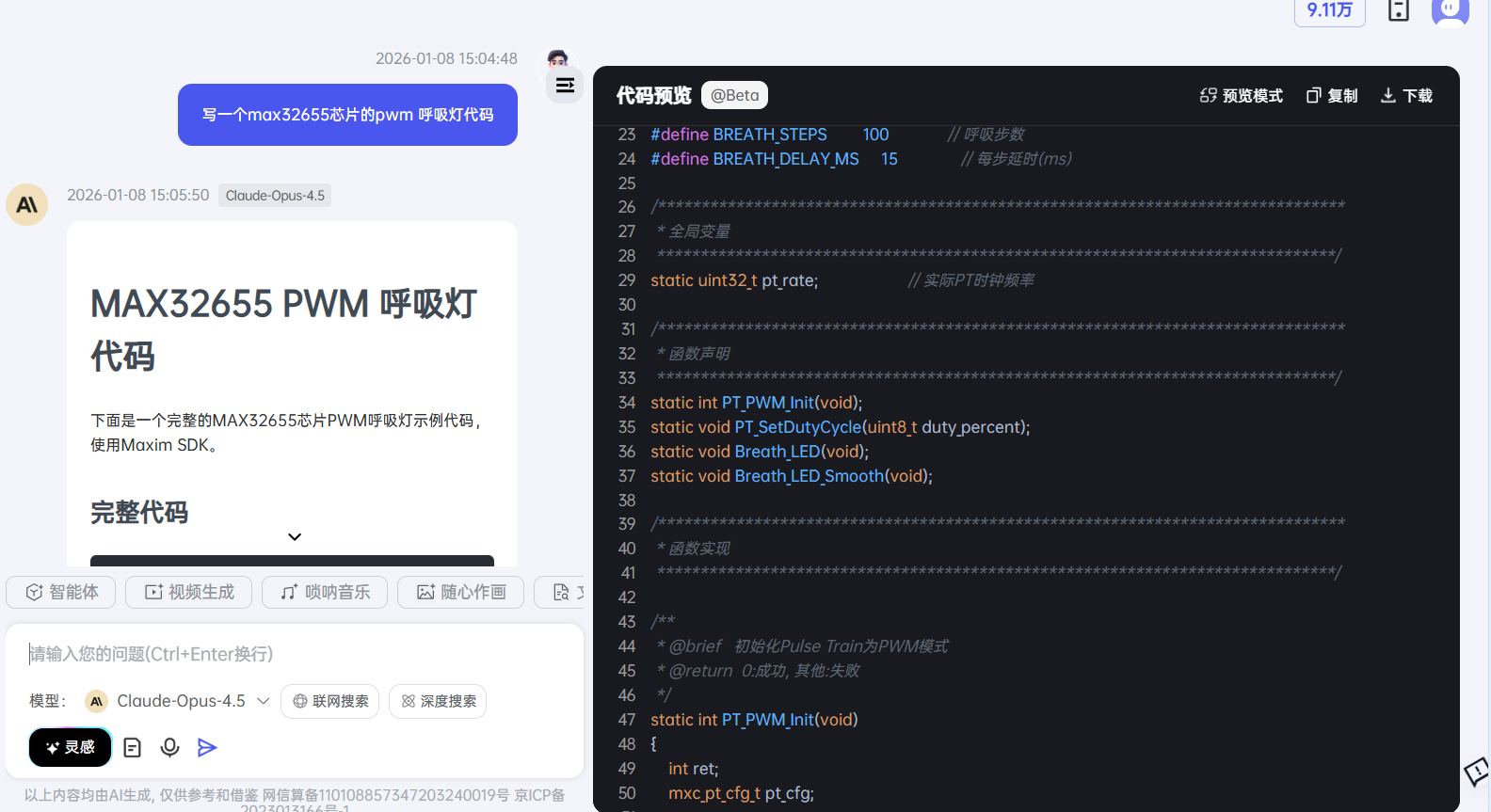
Task: Click the microphone voice input icon
Action: point(169,747)
